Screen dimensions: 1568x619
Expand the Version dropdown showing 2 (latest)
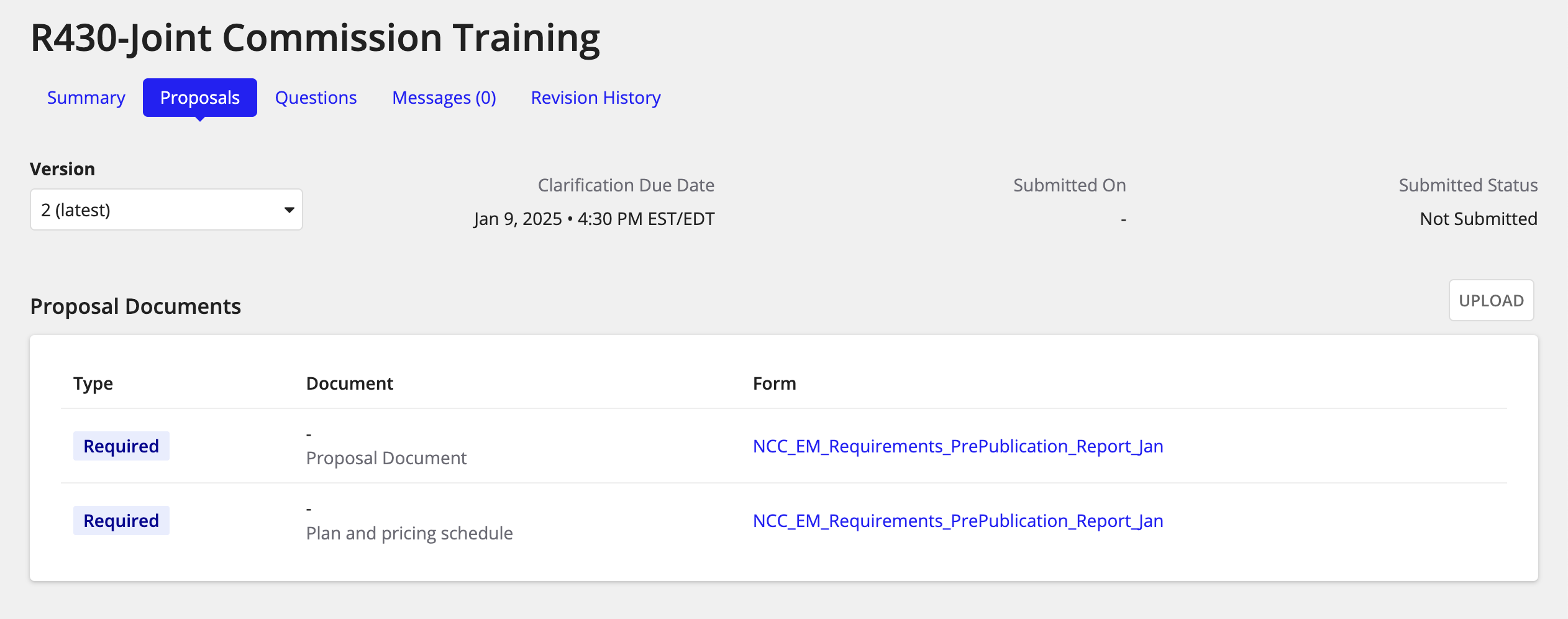click(166, 210)
